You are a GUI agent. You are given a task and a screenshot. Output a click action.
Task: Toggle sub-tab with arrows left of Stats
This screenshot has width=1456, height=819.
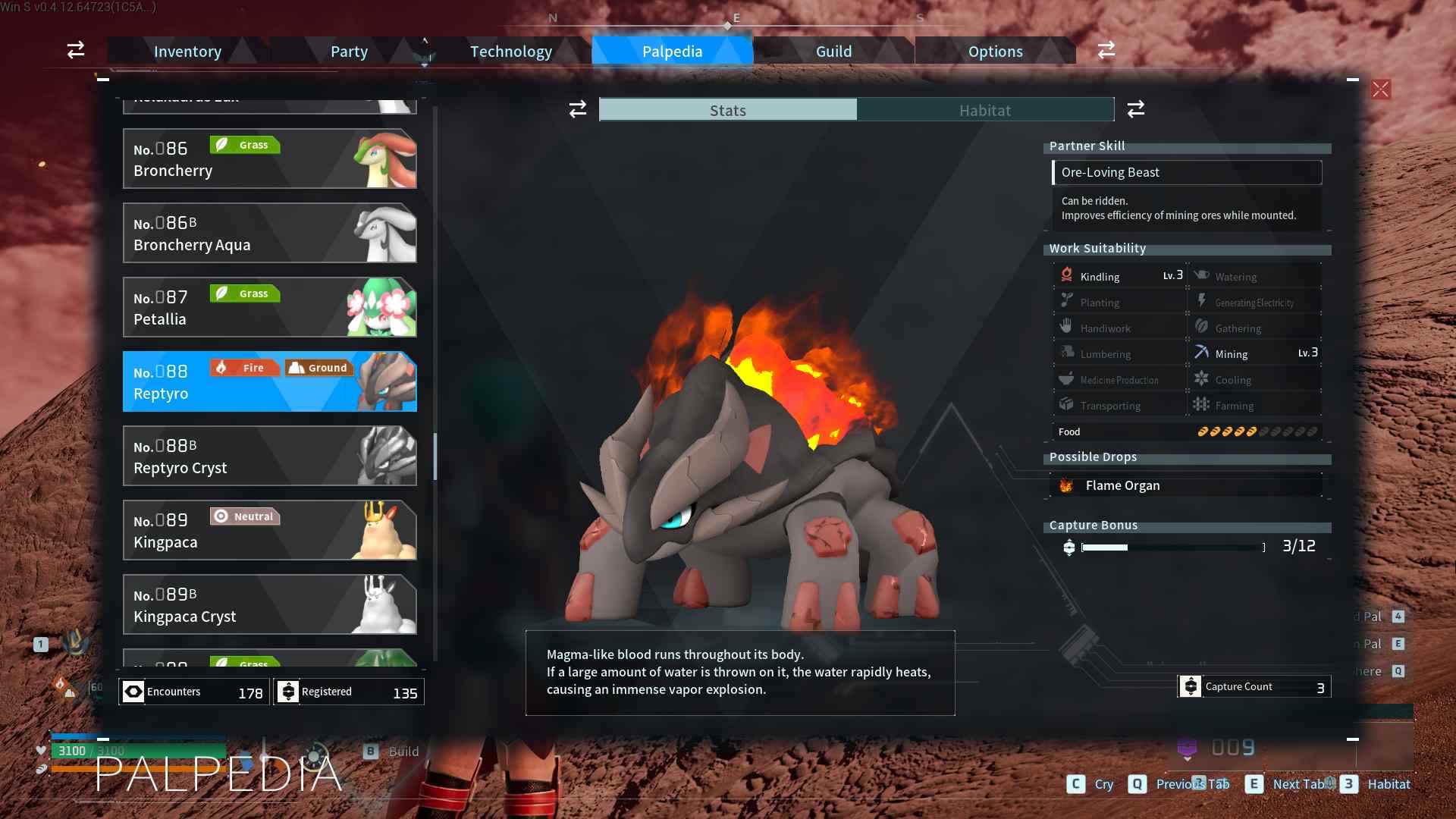pyautogui.click(x=578, y=109)
